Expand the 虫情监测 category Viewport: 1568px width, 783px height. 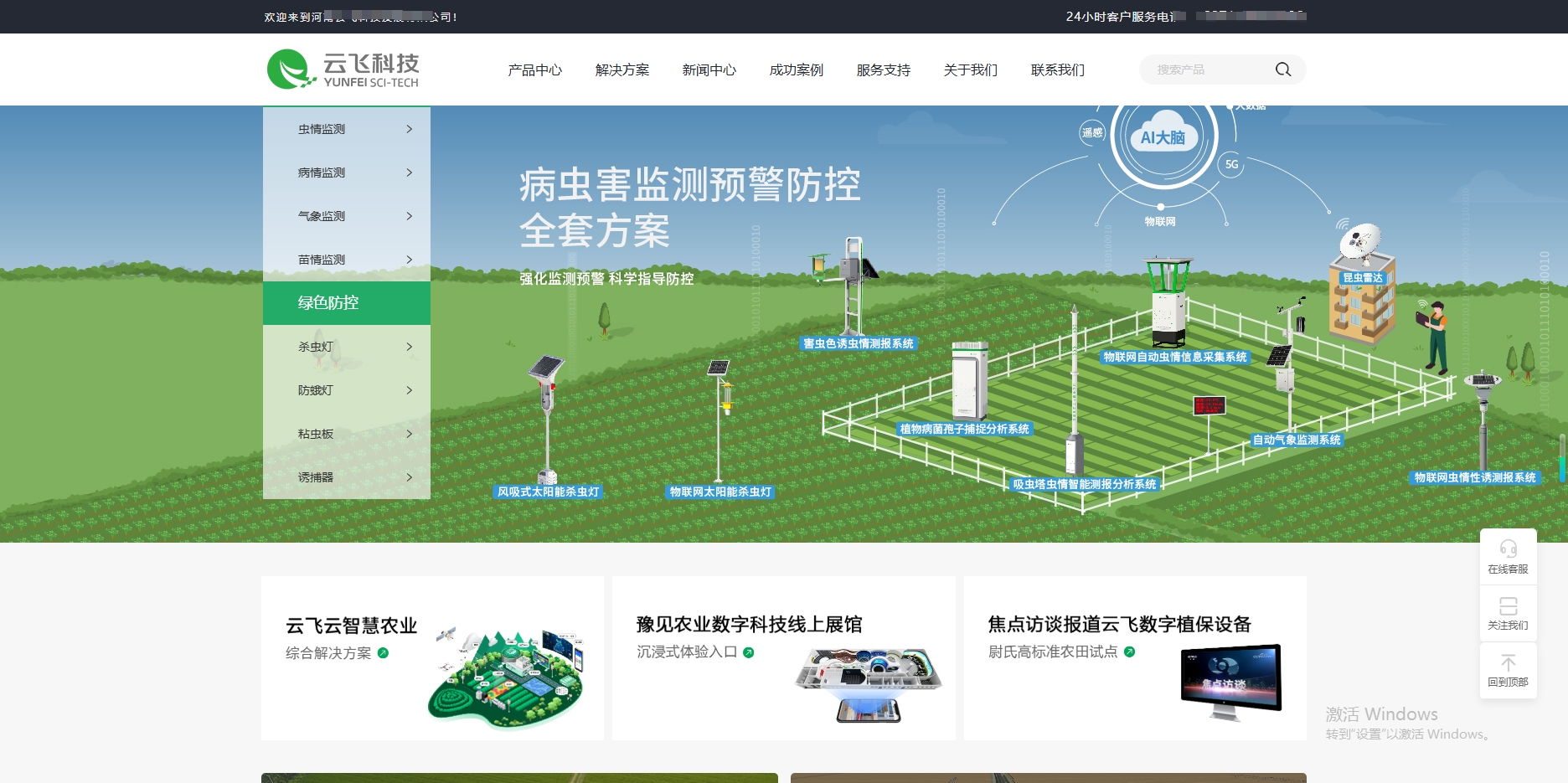[346, 129]
